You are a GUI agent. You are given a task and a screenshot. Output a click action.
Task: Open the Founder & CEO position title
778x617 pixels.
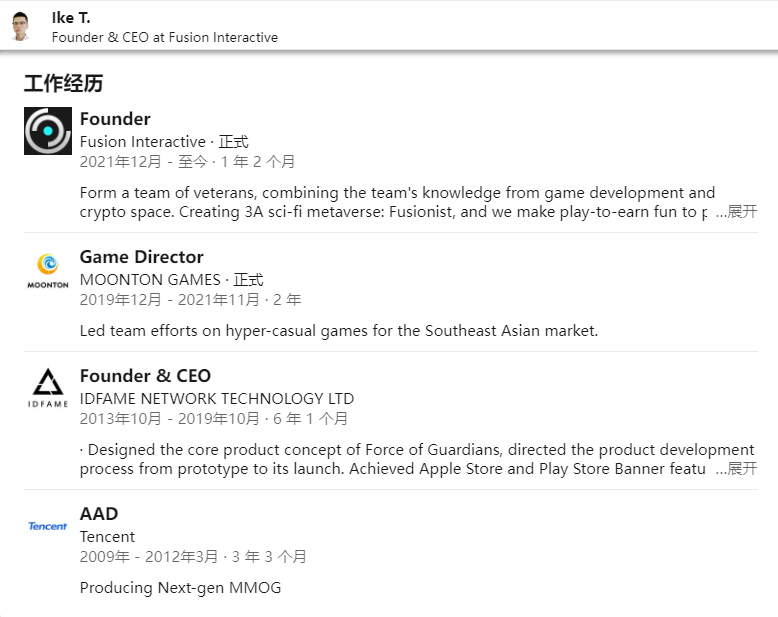click(x=145, y=376)
